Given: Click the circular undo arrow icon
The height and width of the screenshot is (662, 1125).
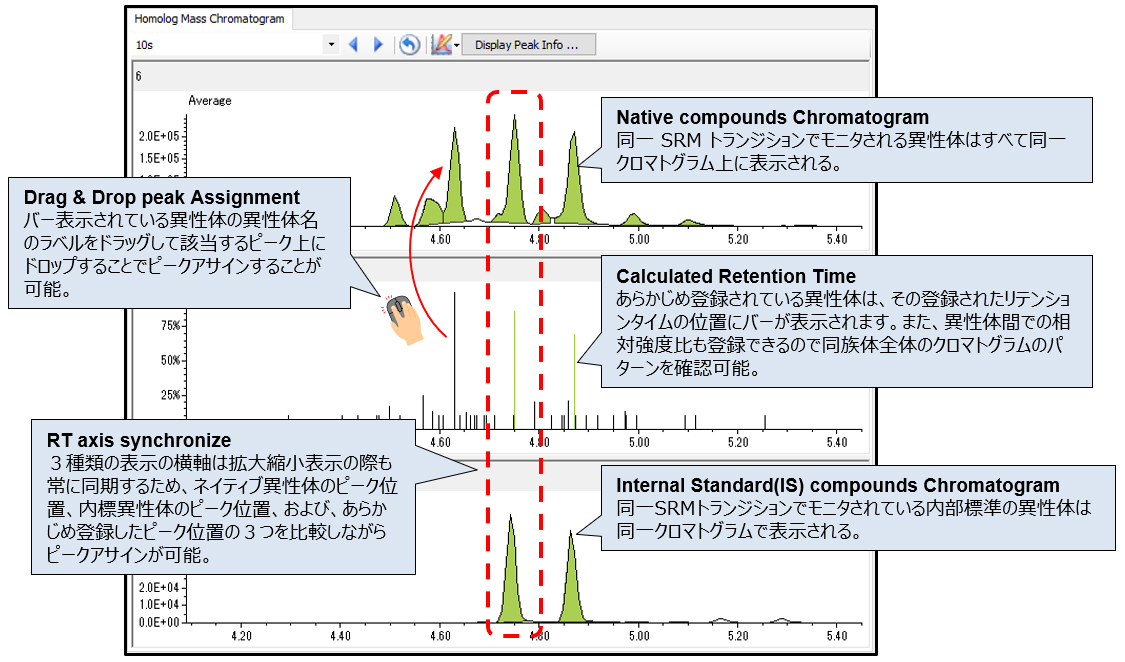Looking at the screenshot, I should coord(408,45).
